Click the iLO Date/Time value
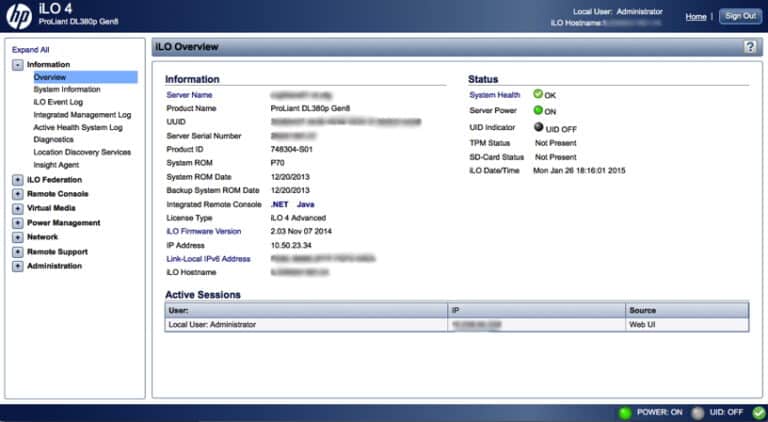The height and width of the screenshot is (422, 768). [x=579, y=171]
